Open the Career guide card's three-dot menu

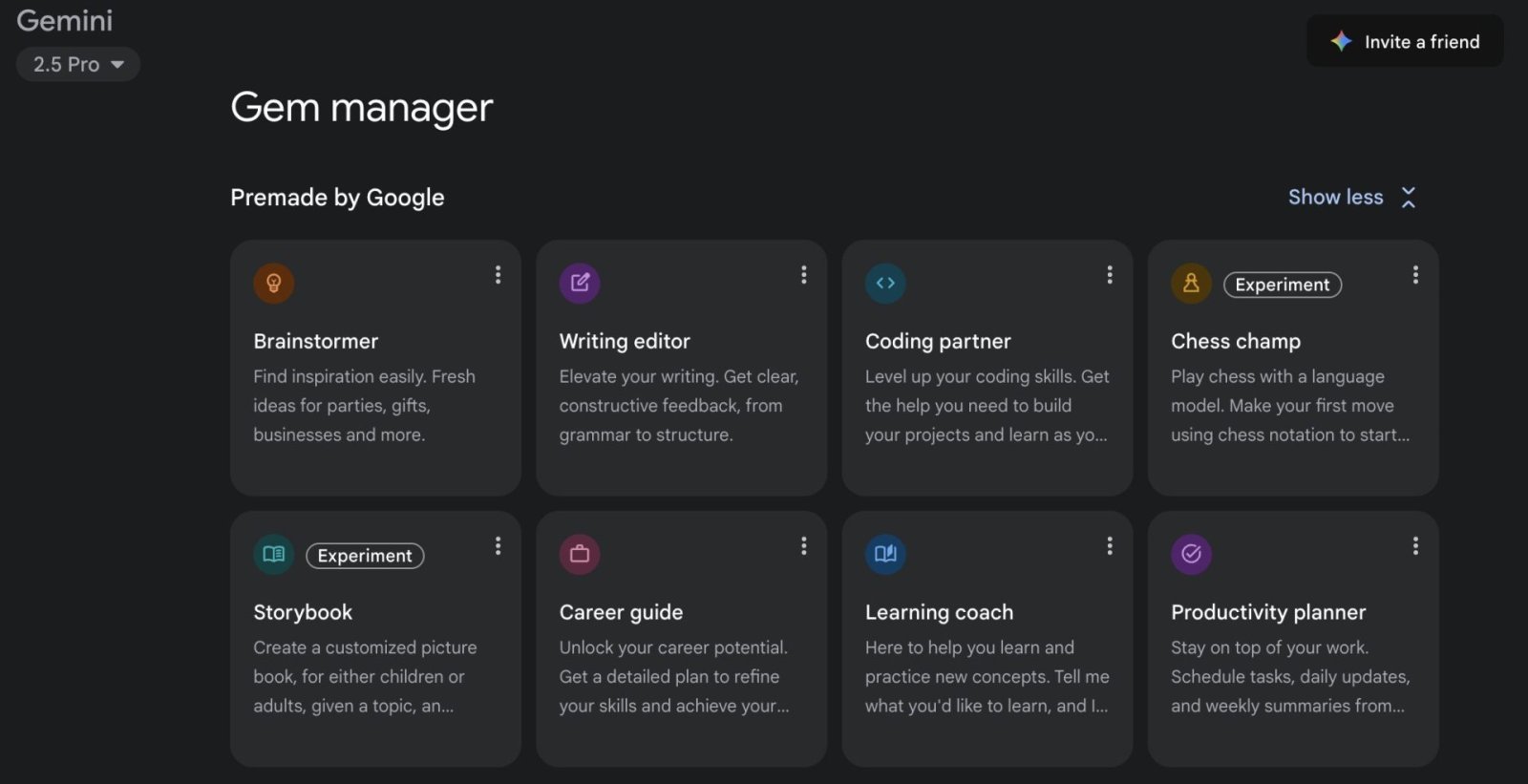803,546
